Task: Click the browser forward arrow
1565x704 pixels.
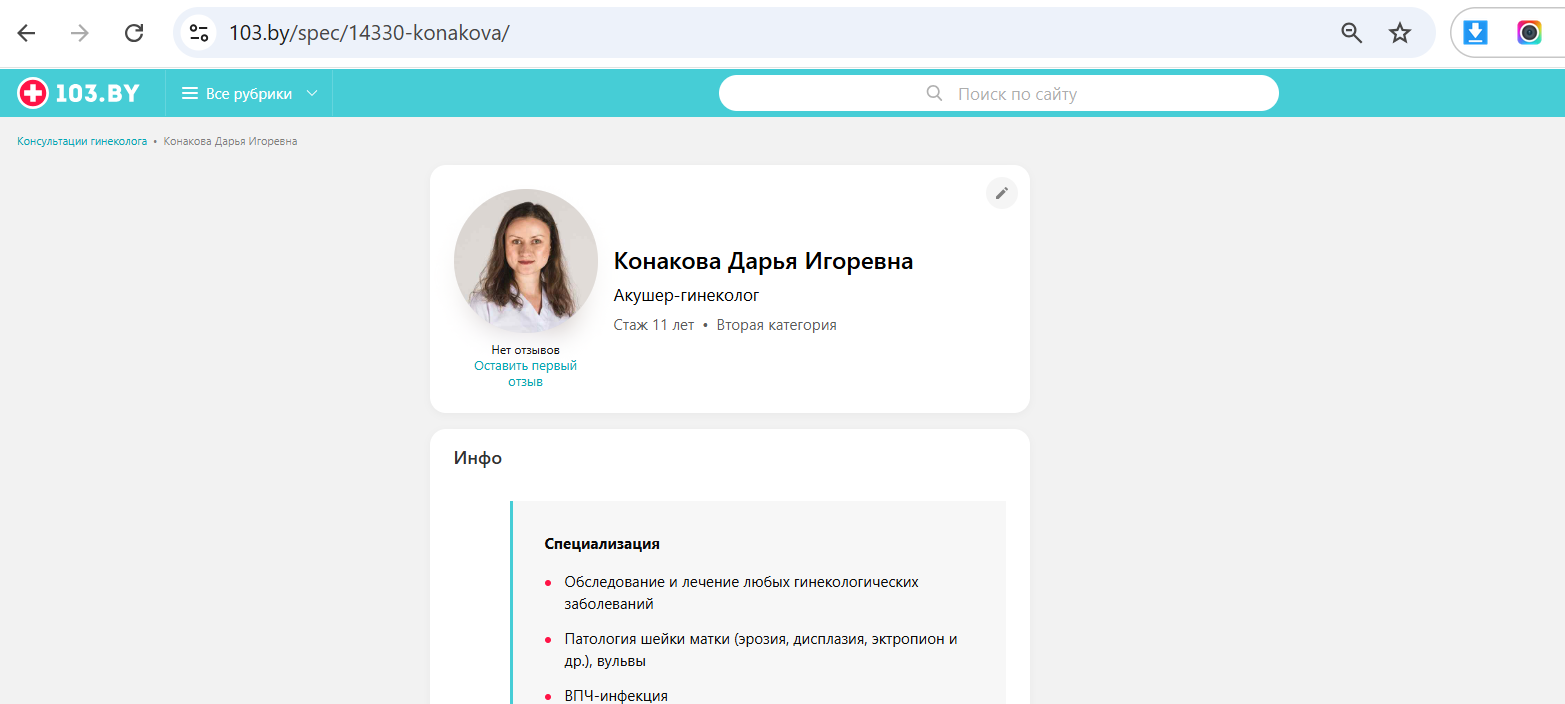Action: tap(80, 33)
